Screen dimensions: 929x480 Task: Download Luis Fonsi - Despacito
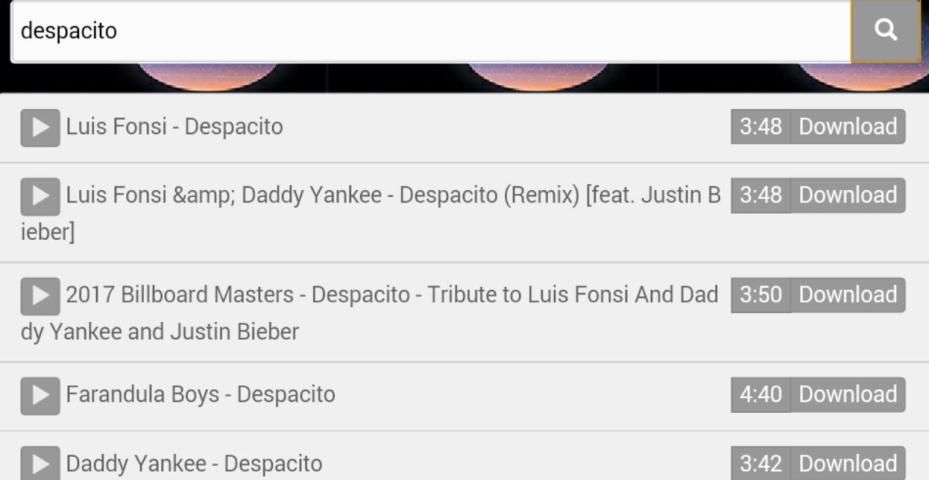[x=848, y=126]
